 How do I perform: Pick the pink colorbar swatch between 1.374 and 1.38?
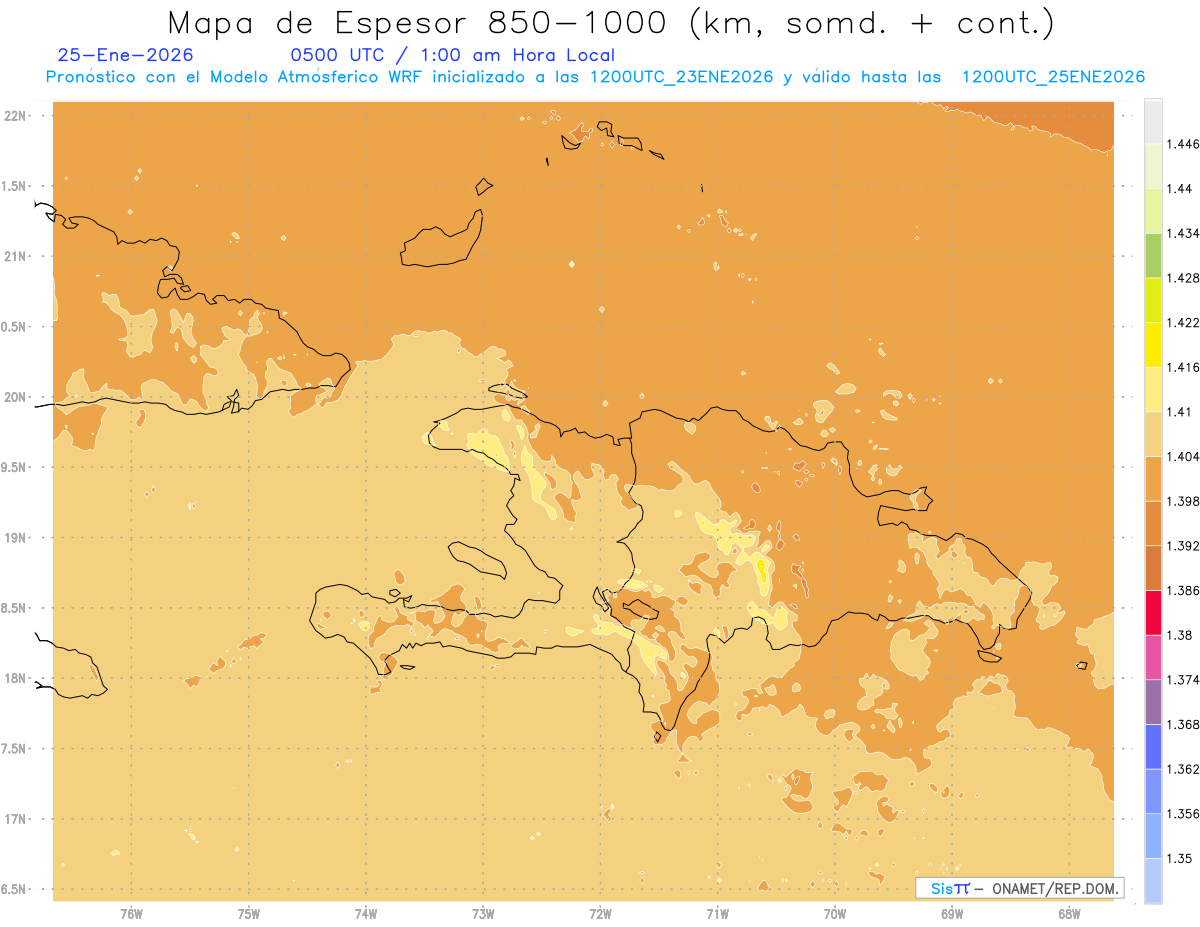pos(1153,657)
